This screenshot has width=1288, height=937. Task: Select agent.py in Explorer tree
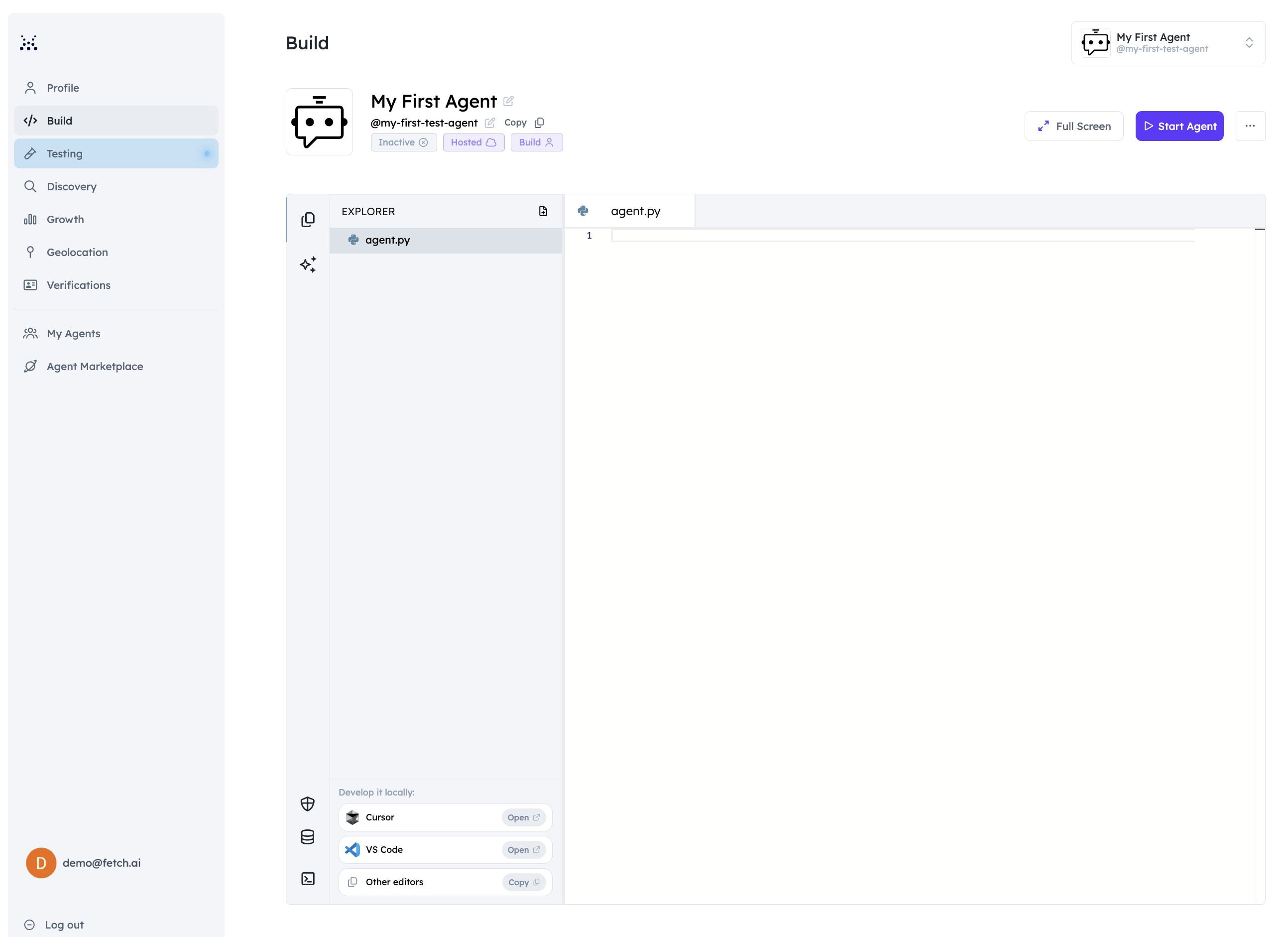tap(445, 241)
